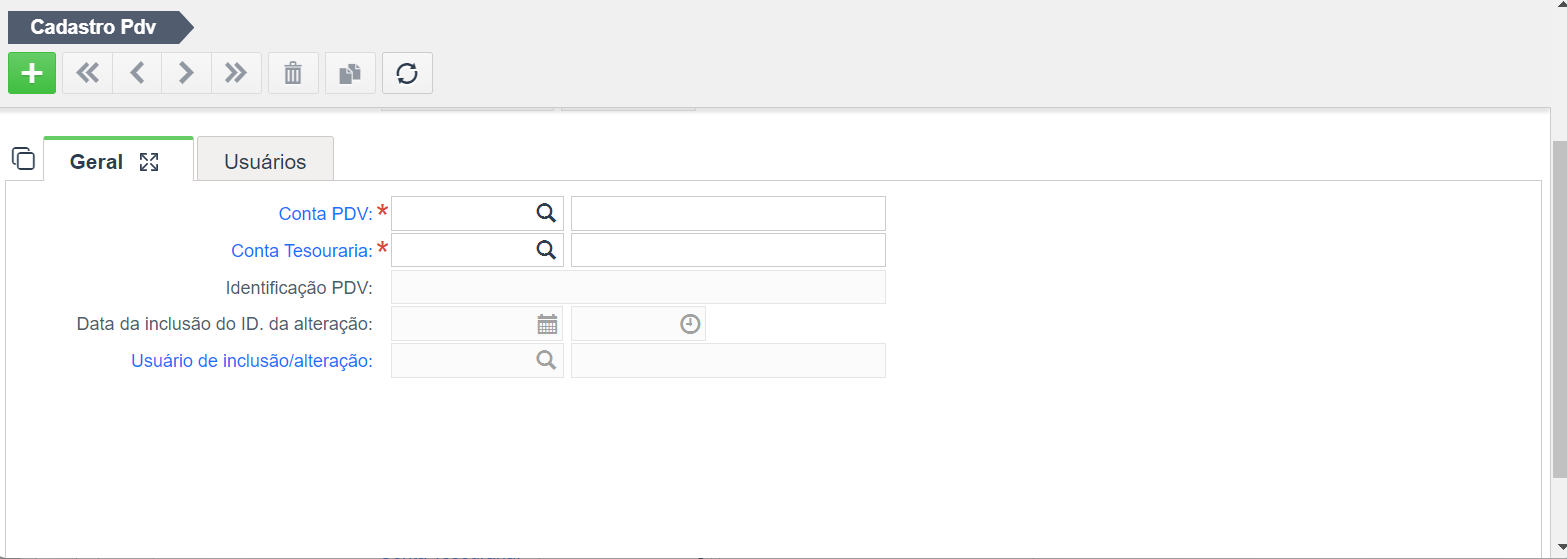Screen dimensions: 1567x559
Task: Delete record with the trash icon
Action: click(293, 73)
